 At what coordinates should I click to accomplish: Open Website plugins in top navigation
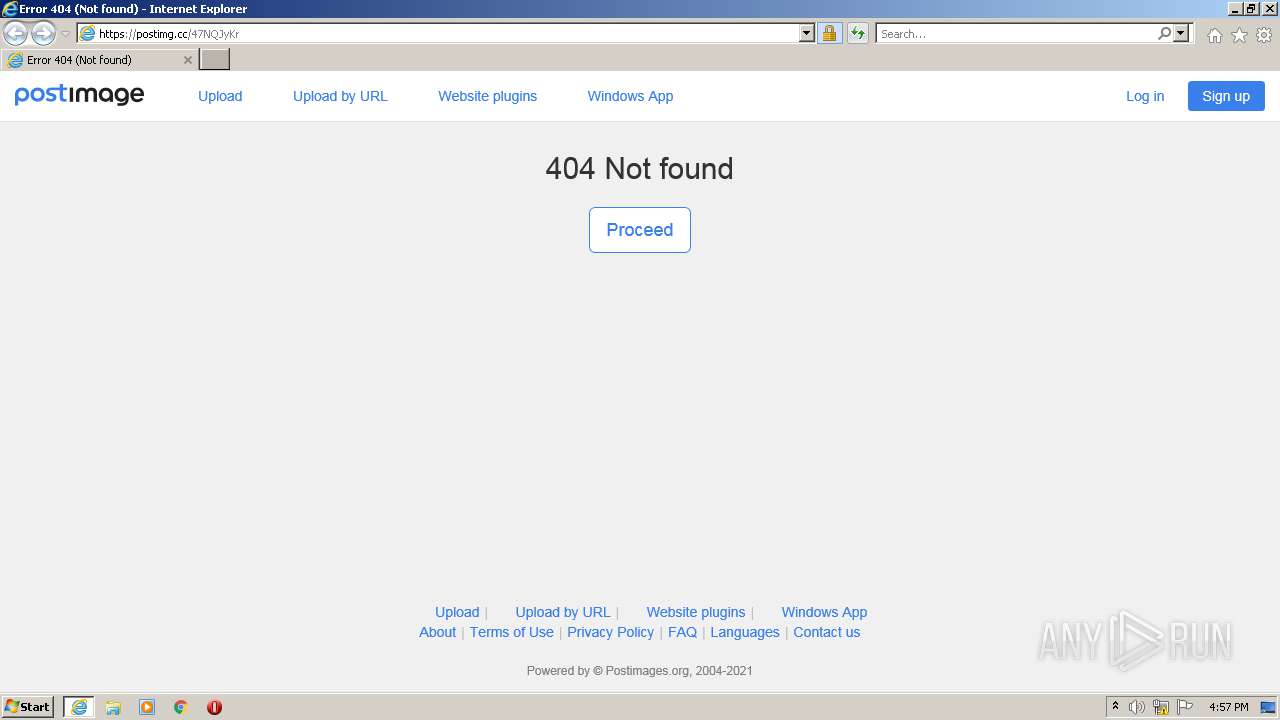pyautogui.click(x=487, y=96)
